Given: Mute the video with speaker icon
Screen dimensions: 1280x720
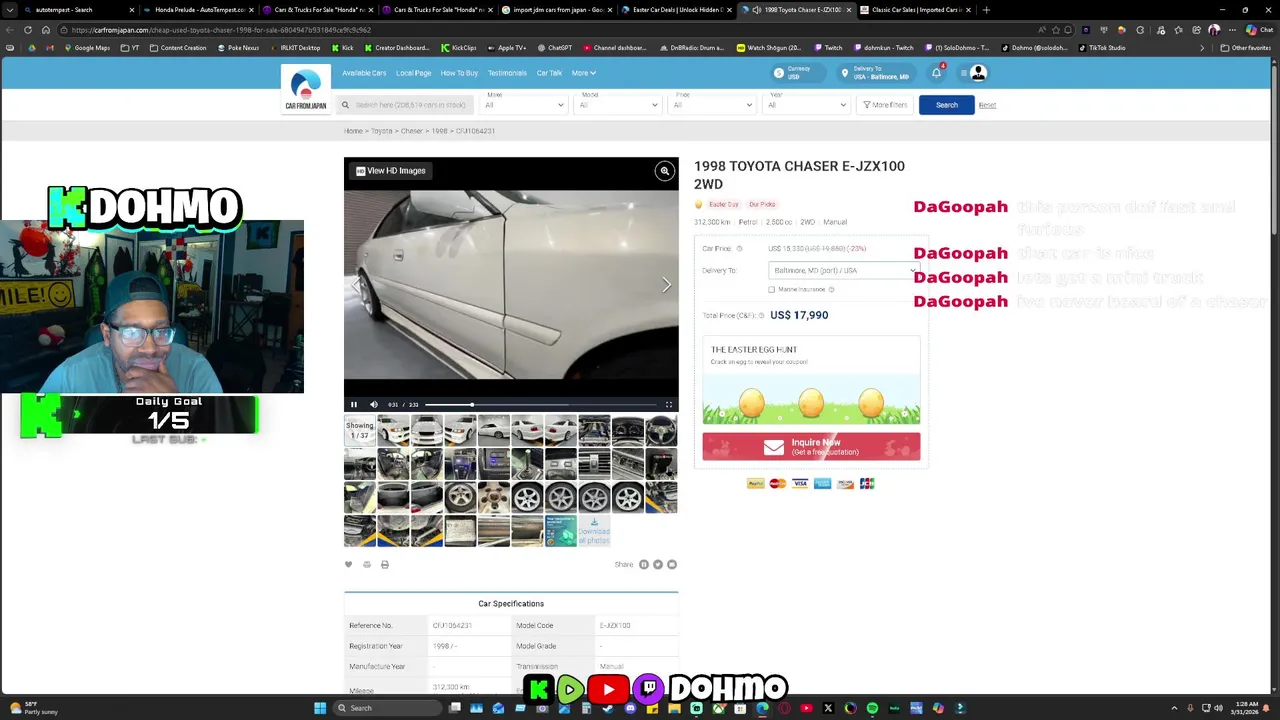Looking at the screenshot, I should tap(374, 405).
